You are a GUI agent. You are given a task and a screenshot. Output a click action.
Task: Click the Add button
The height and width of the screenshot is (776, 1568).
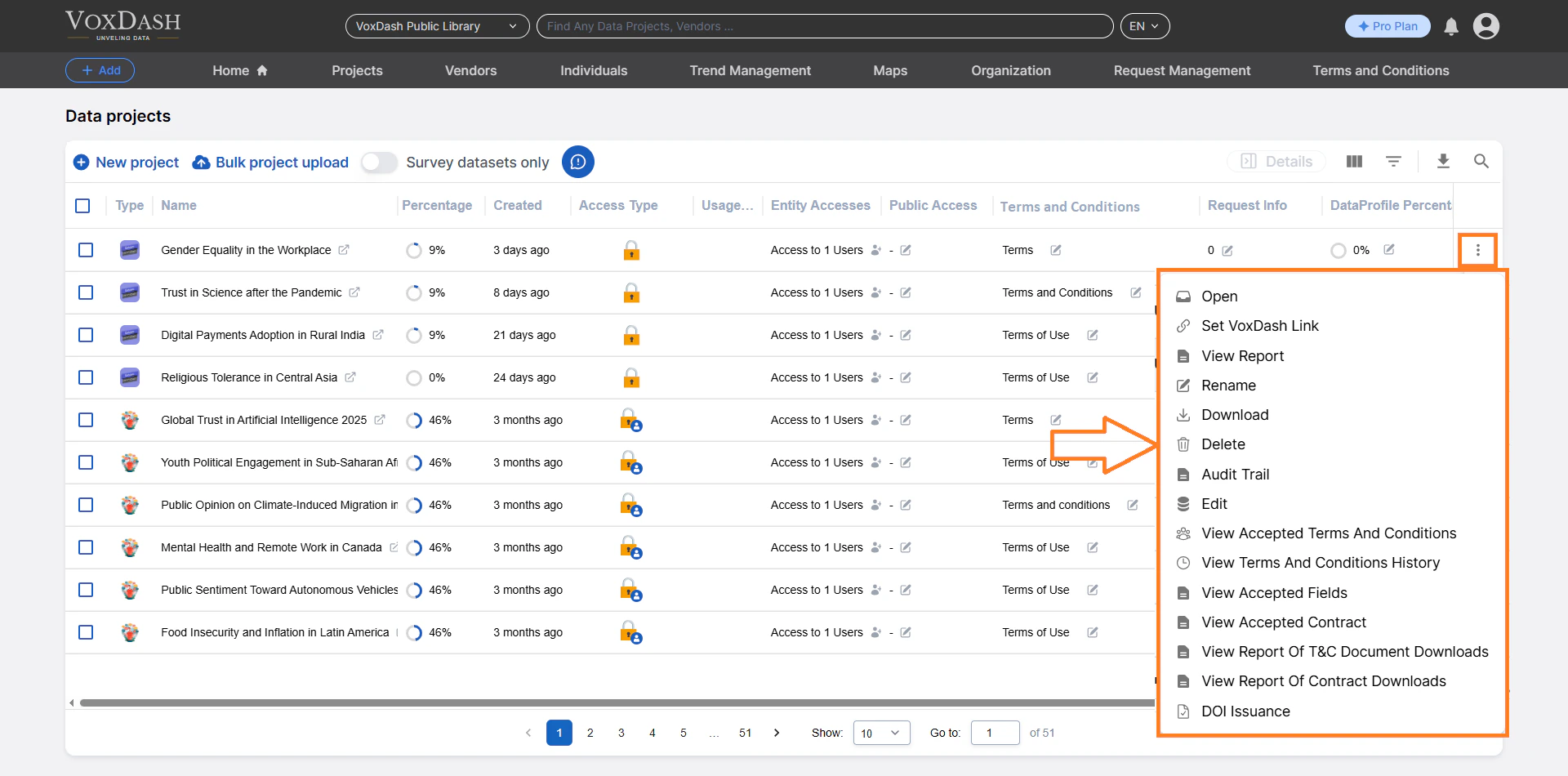100,70
